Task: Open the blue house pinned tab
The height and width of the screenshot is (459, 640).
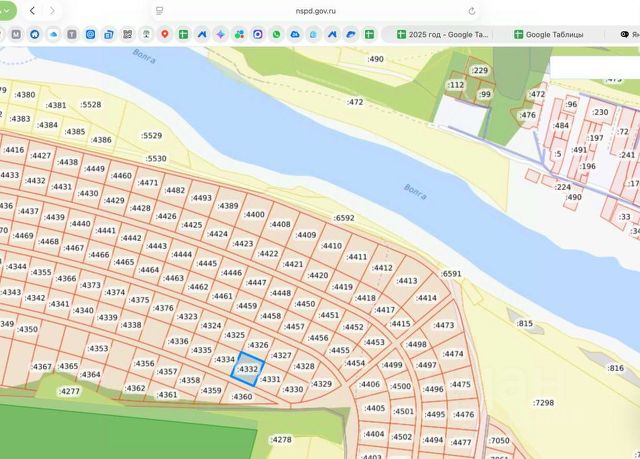Action: [35, 35]
